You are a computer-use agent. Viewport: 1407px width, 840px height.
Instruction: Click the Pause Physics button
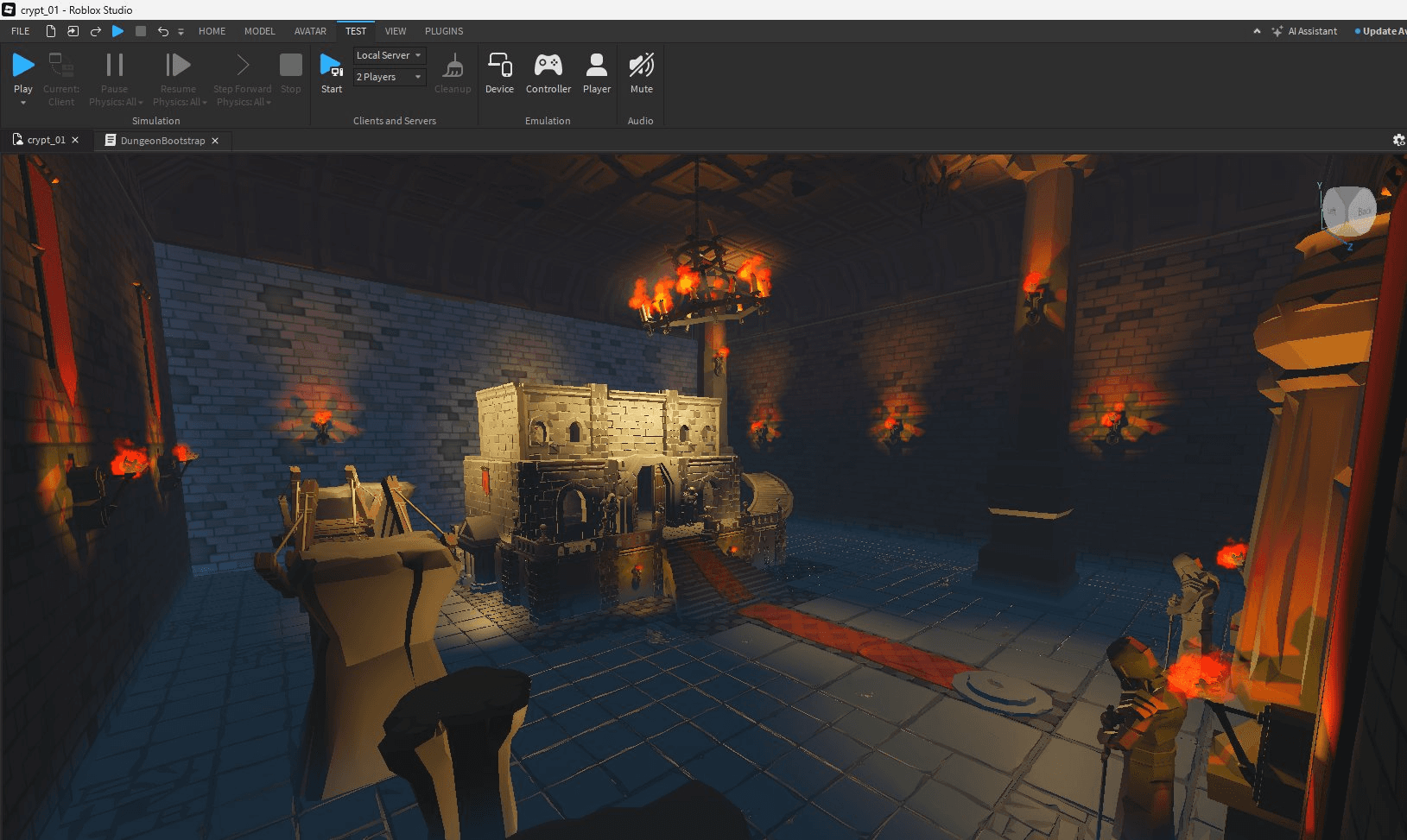point(114,65)
